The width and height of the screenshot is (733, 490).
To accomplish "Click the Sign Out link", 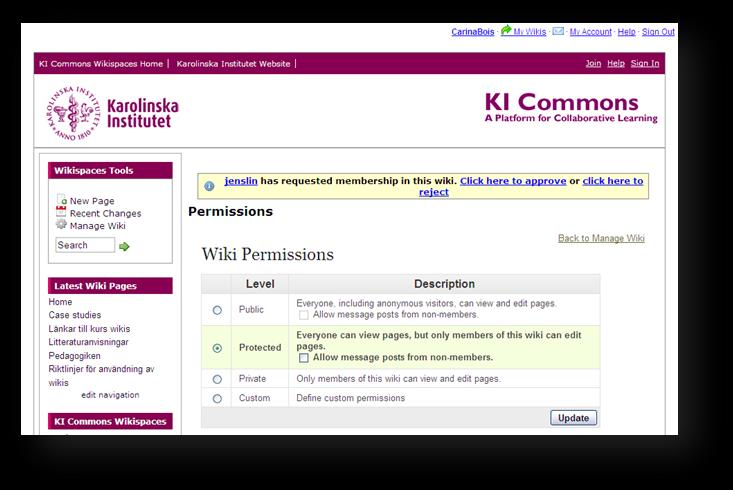I will 658,32.
